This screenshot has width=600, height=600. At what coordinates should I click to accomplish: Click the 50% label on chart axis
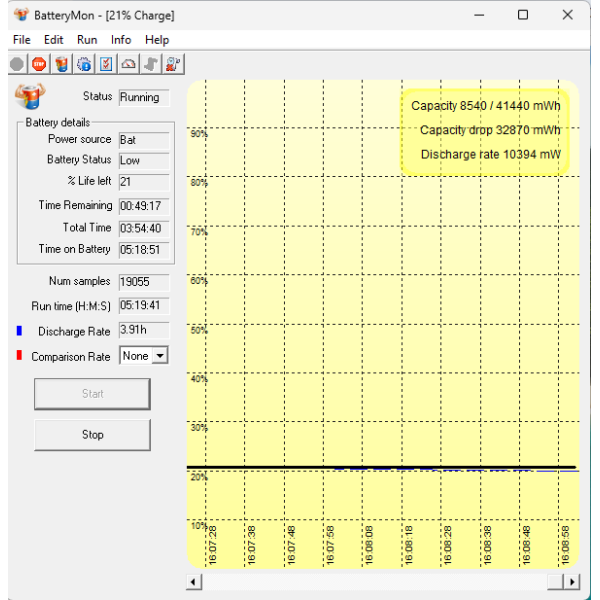pos(199,330)
